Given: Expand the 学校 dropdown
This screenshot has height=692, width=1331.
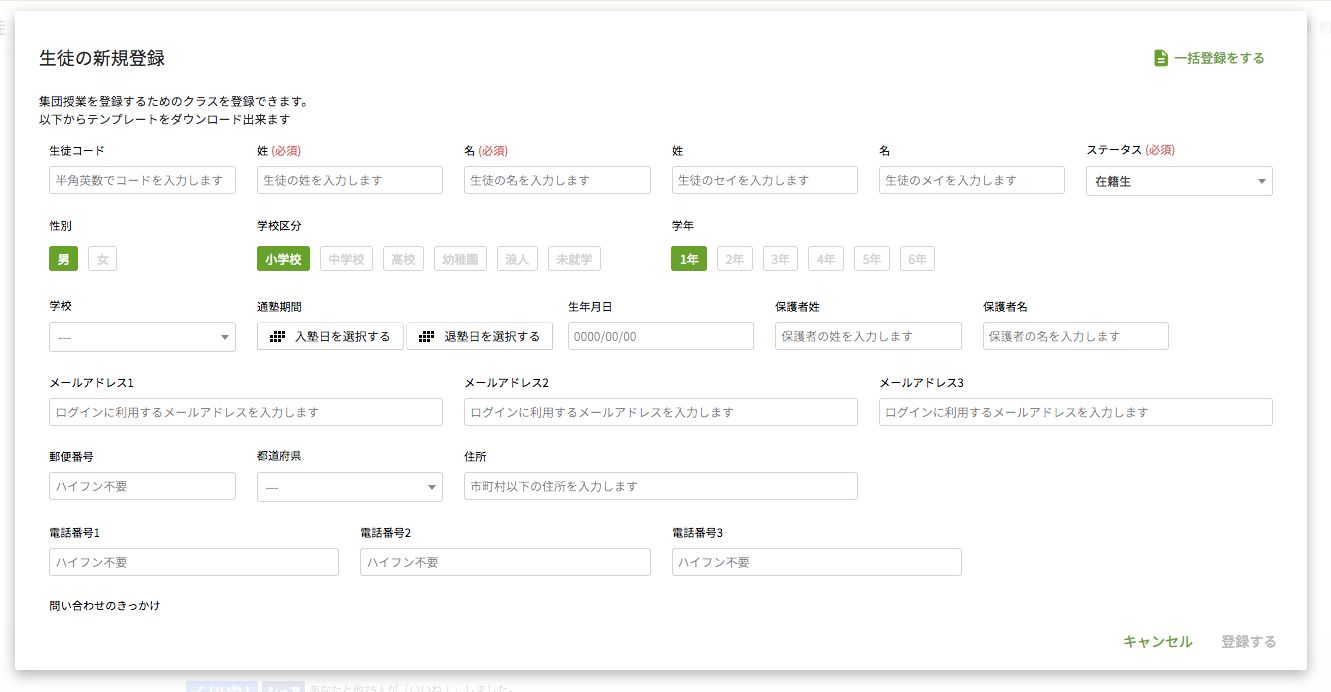Looking at the screenshot, I should tap(142, 337).
